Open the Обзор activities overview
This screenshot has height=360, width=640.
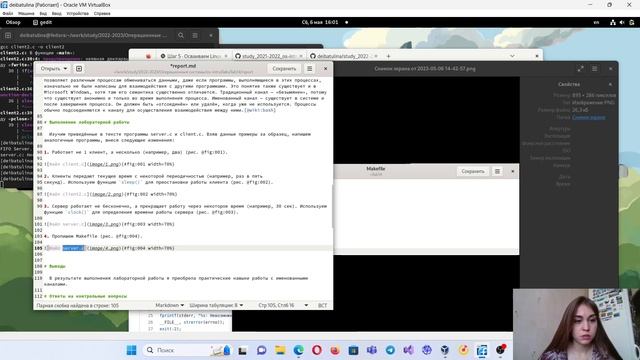tap(13, 22)
